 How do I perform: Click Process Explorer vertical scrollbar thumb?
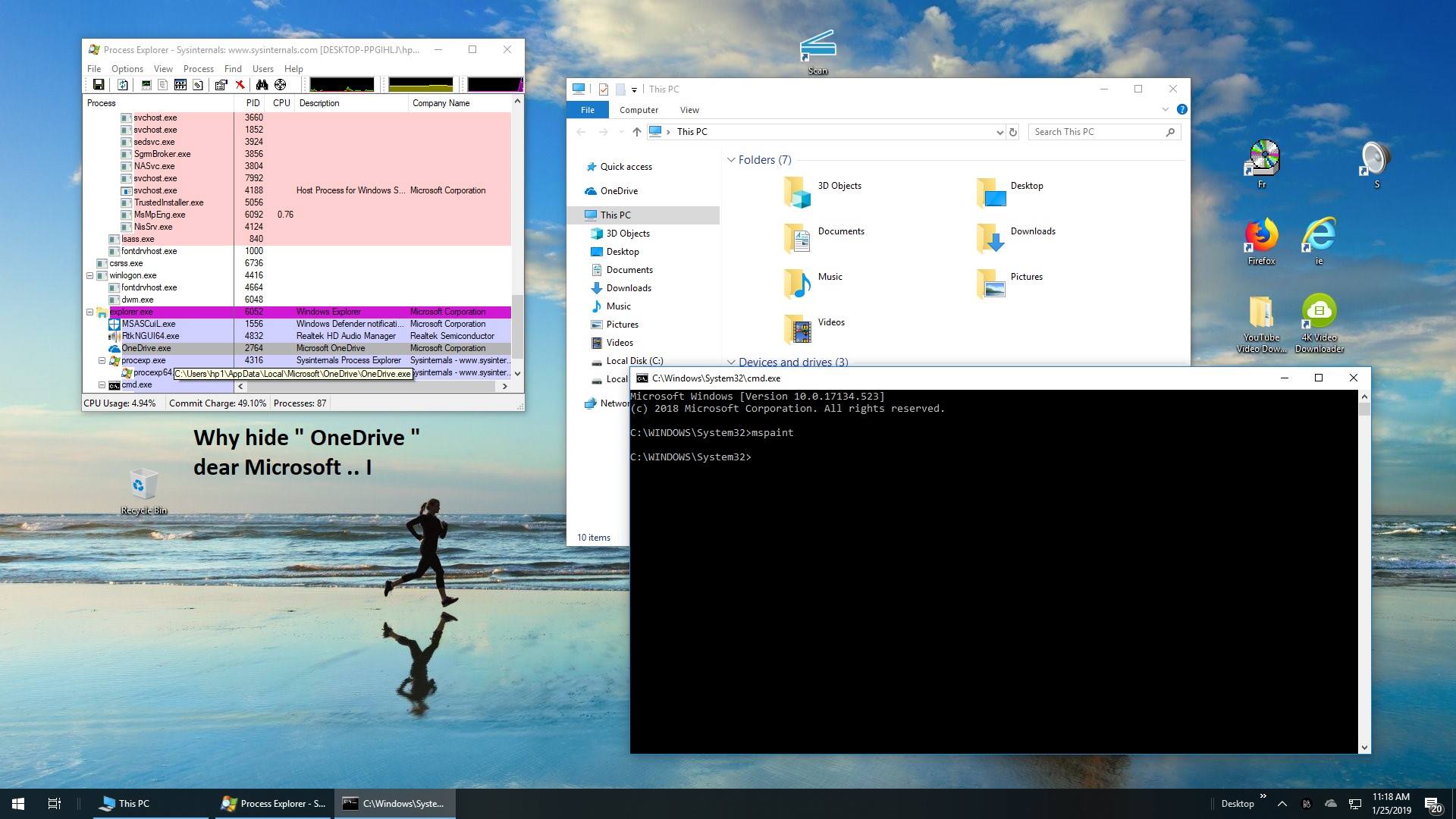518,327
